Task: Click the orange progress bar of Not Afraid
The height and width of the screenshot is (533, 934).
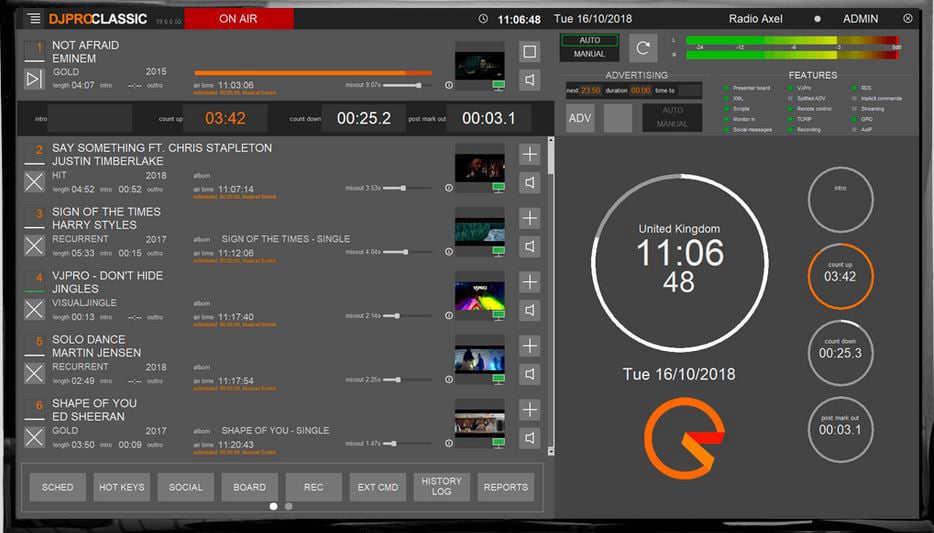Action: click(313, 73)
